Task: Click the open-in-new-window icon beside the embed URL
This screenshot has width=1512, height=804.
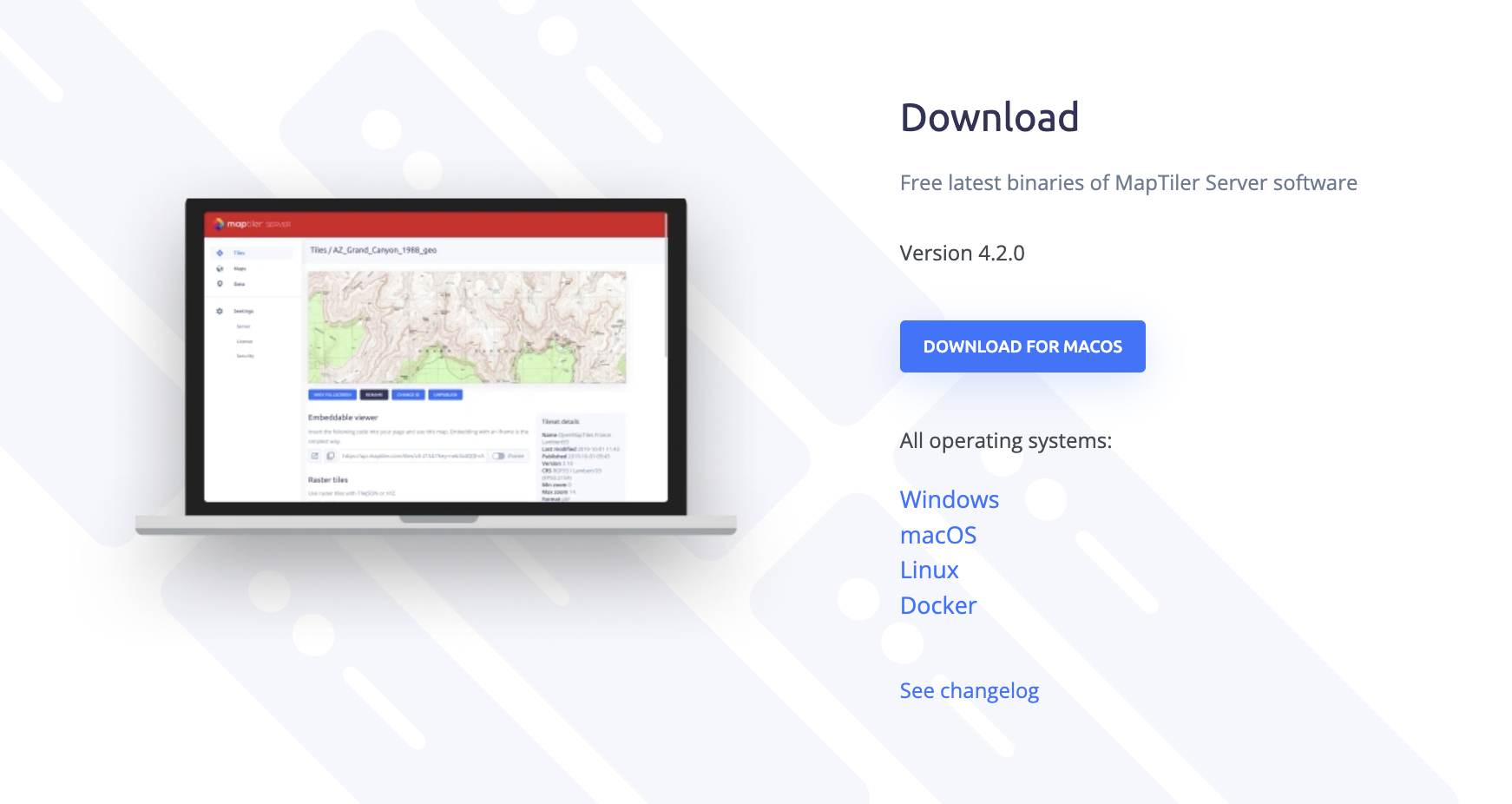Action: point(315,456)
